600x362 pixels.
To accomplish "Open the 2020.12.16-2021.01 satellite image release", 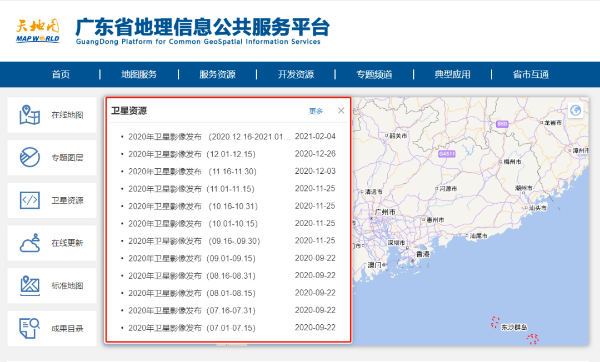I will (209, 137).
